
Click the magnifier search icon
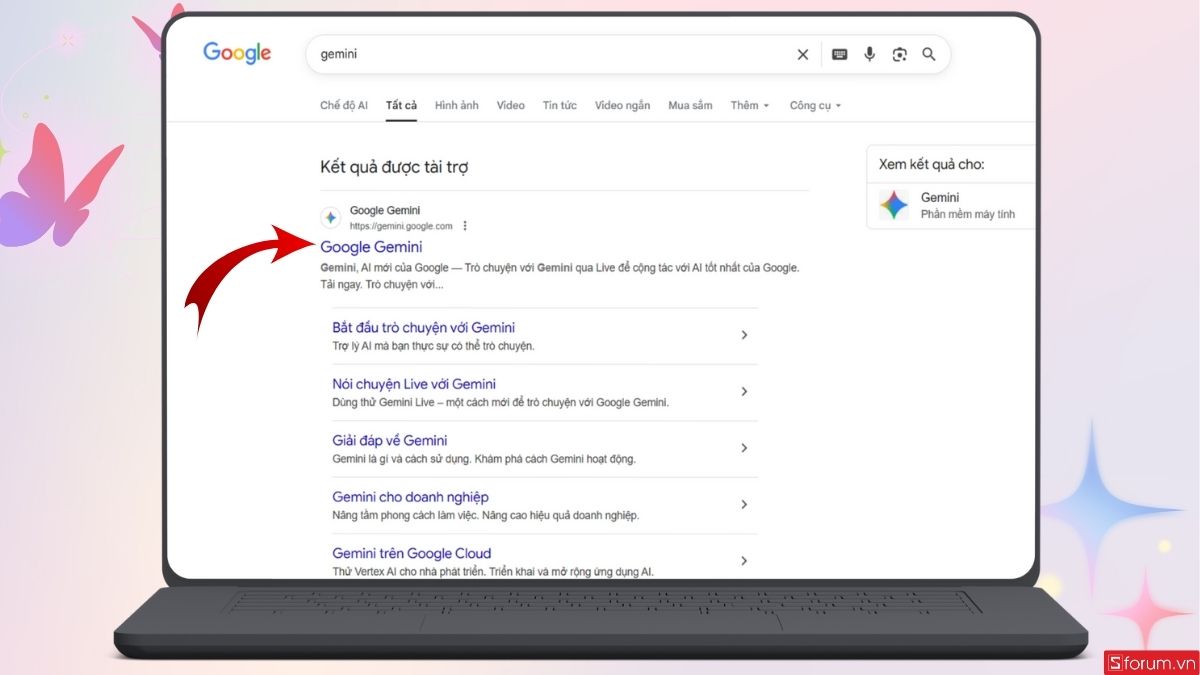(929, 55)
